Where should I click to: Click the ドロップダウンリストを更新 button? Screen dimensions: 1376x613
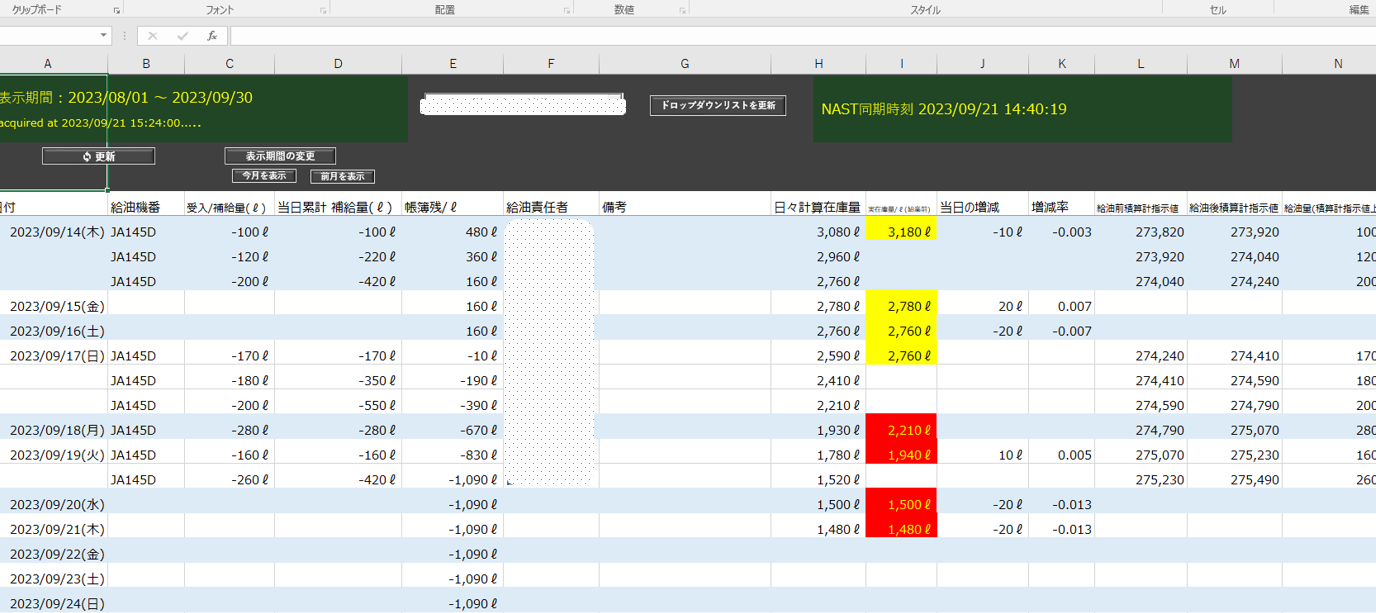coord(718,105)
